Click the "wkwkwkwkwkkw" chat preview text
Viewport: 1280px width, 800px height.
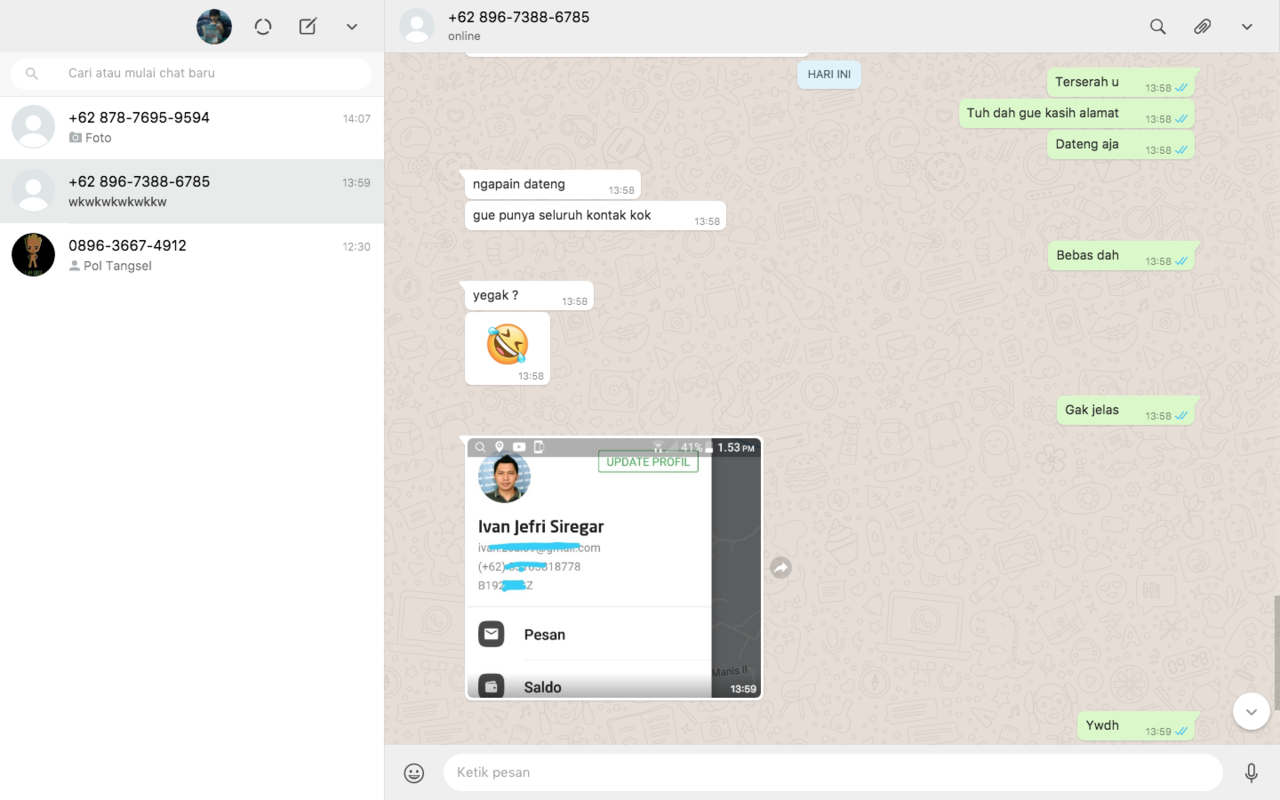click(118, 202)
